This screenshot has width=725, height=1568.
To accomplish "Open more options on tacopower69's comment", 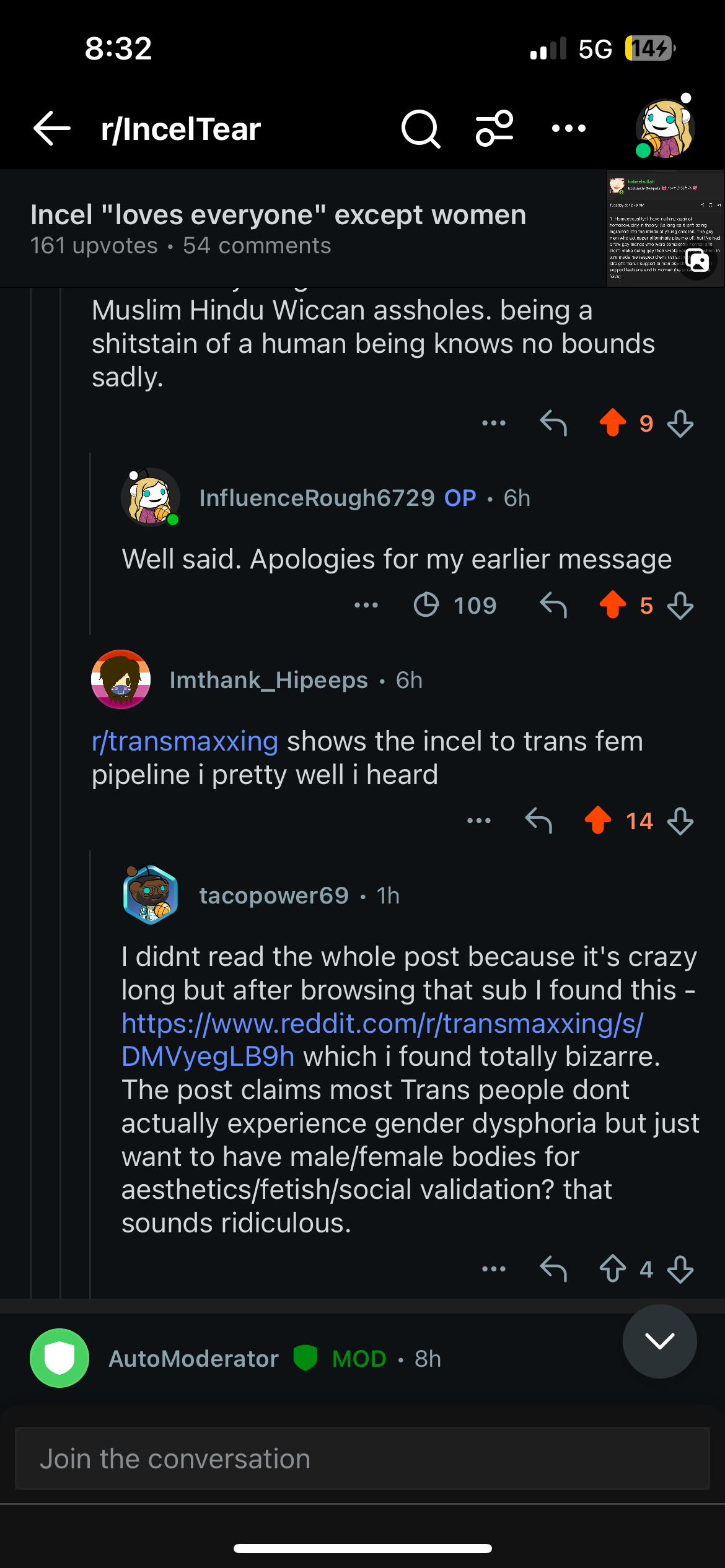I will [494, 1269].
